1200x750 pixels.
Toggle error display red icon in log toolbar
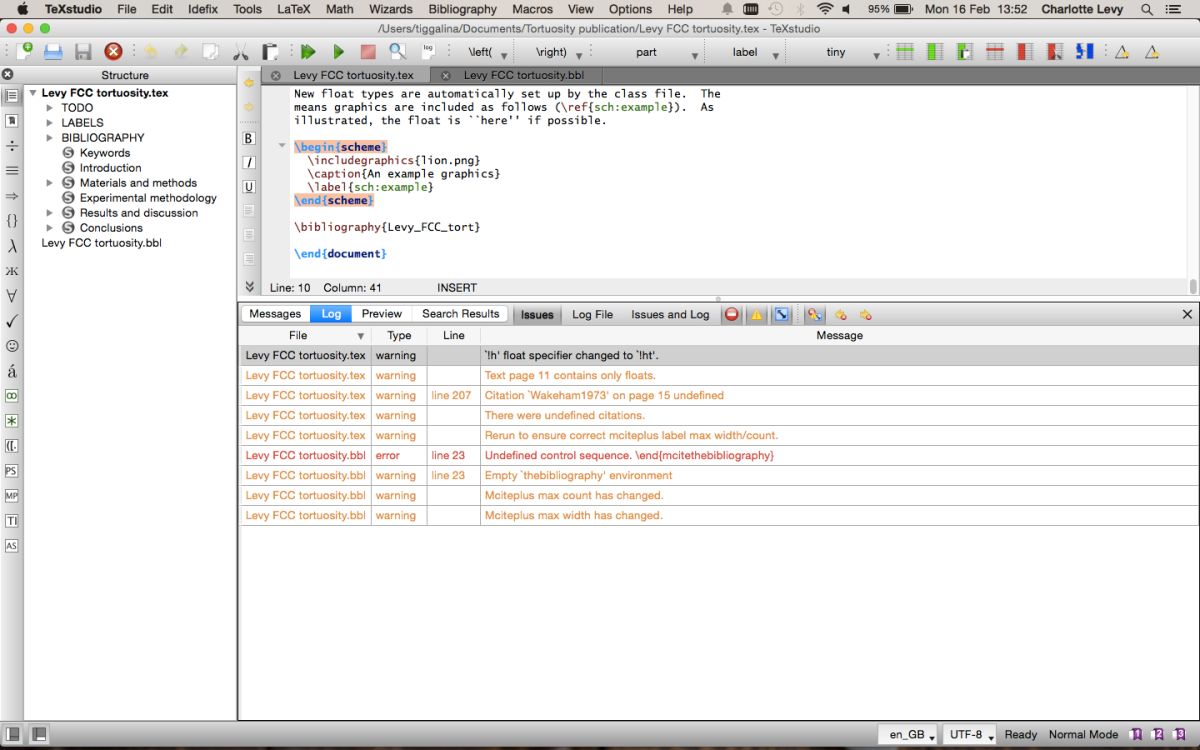(x=732, y=314)
